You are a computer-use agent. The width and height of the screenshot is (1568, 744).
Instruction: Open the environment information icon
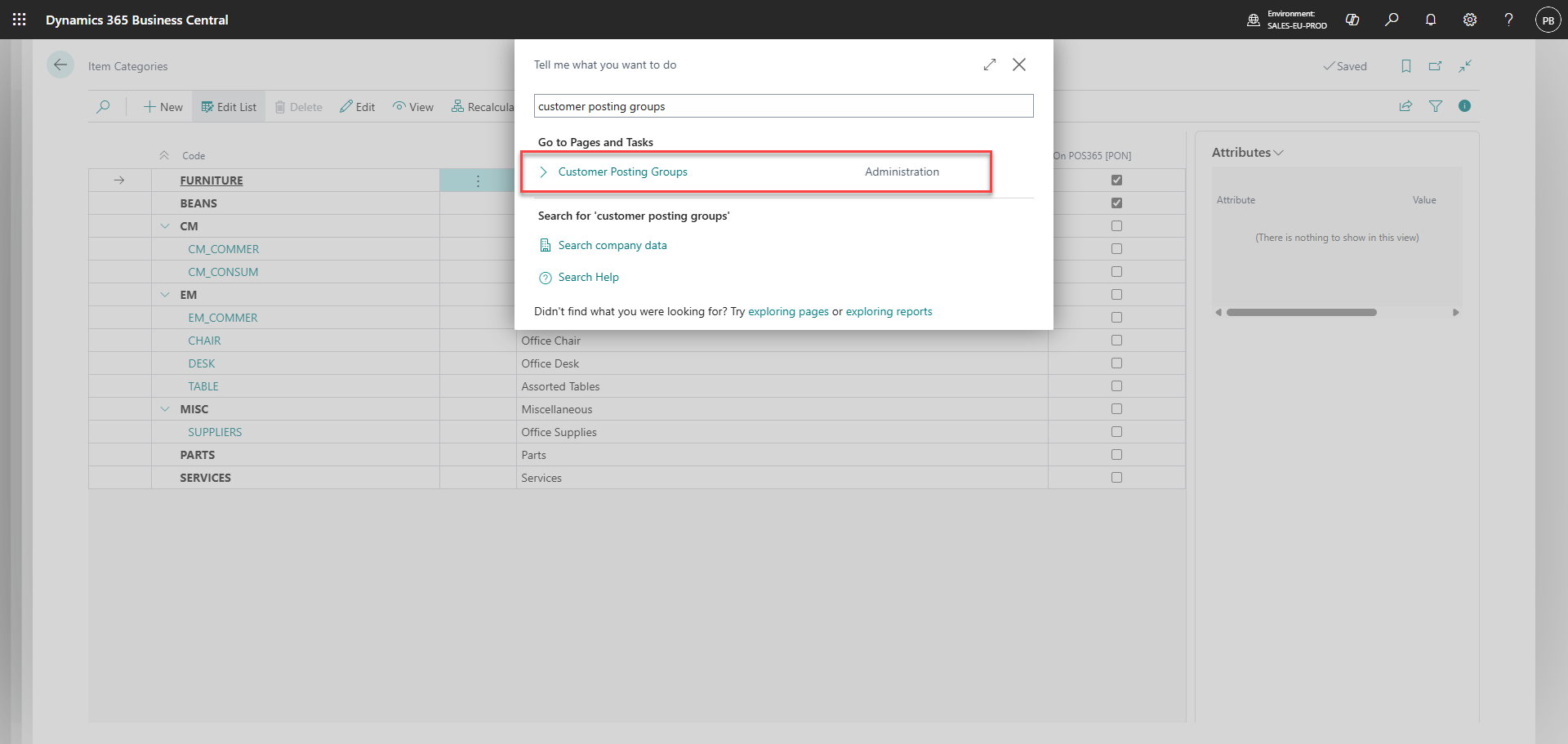(x=1254, y=20)
